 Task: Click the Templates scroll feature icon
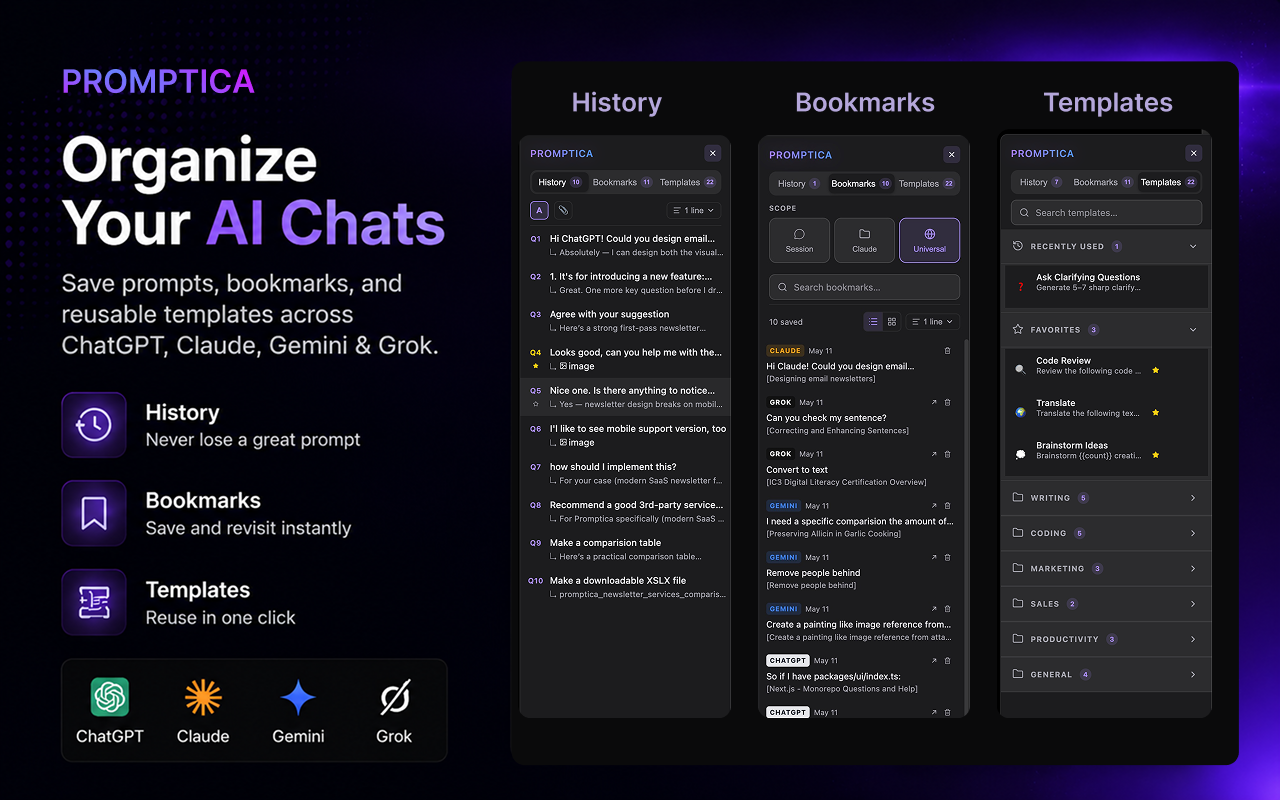point(94,602)
